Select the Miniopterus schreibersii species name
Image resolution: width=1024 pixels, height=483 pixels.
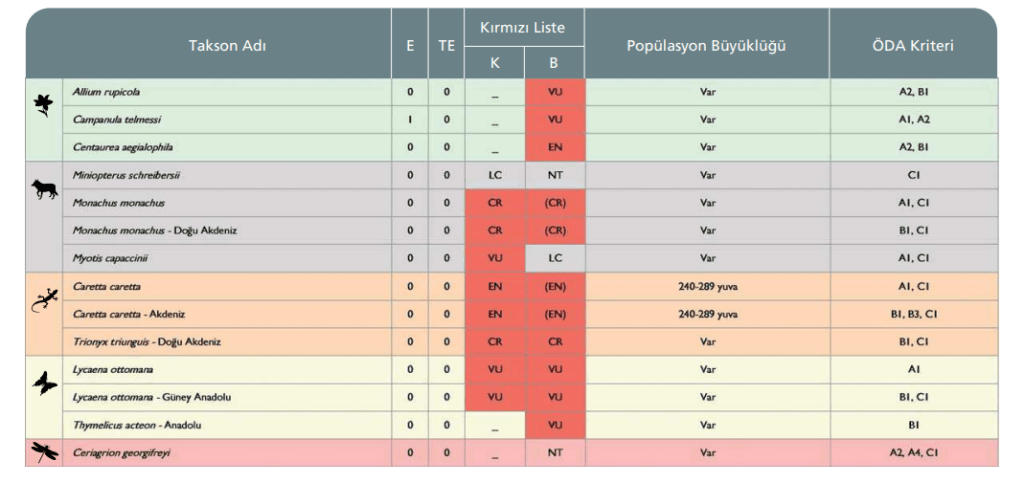125,175
